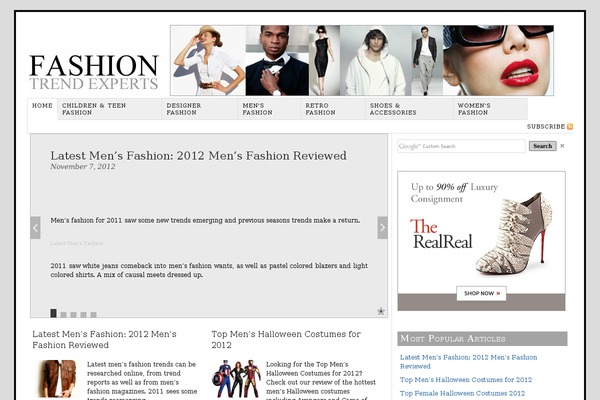Open Top Men's Halloween Costumes article title

pyautogui.click(x=286, y=340)
